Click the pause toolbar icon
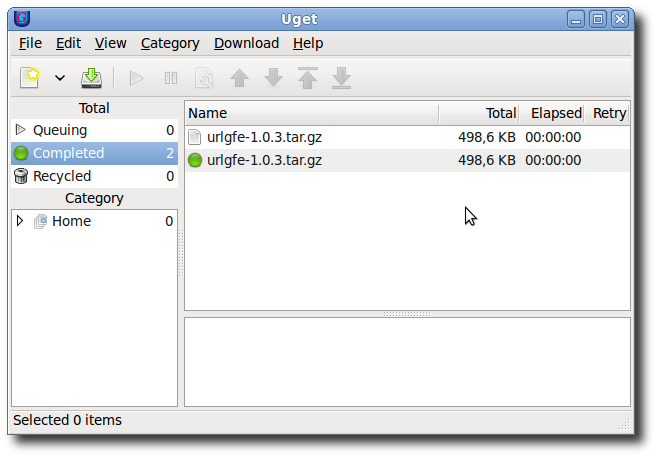 (x=171, y=78)
